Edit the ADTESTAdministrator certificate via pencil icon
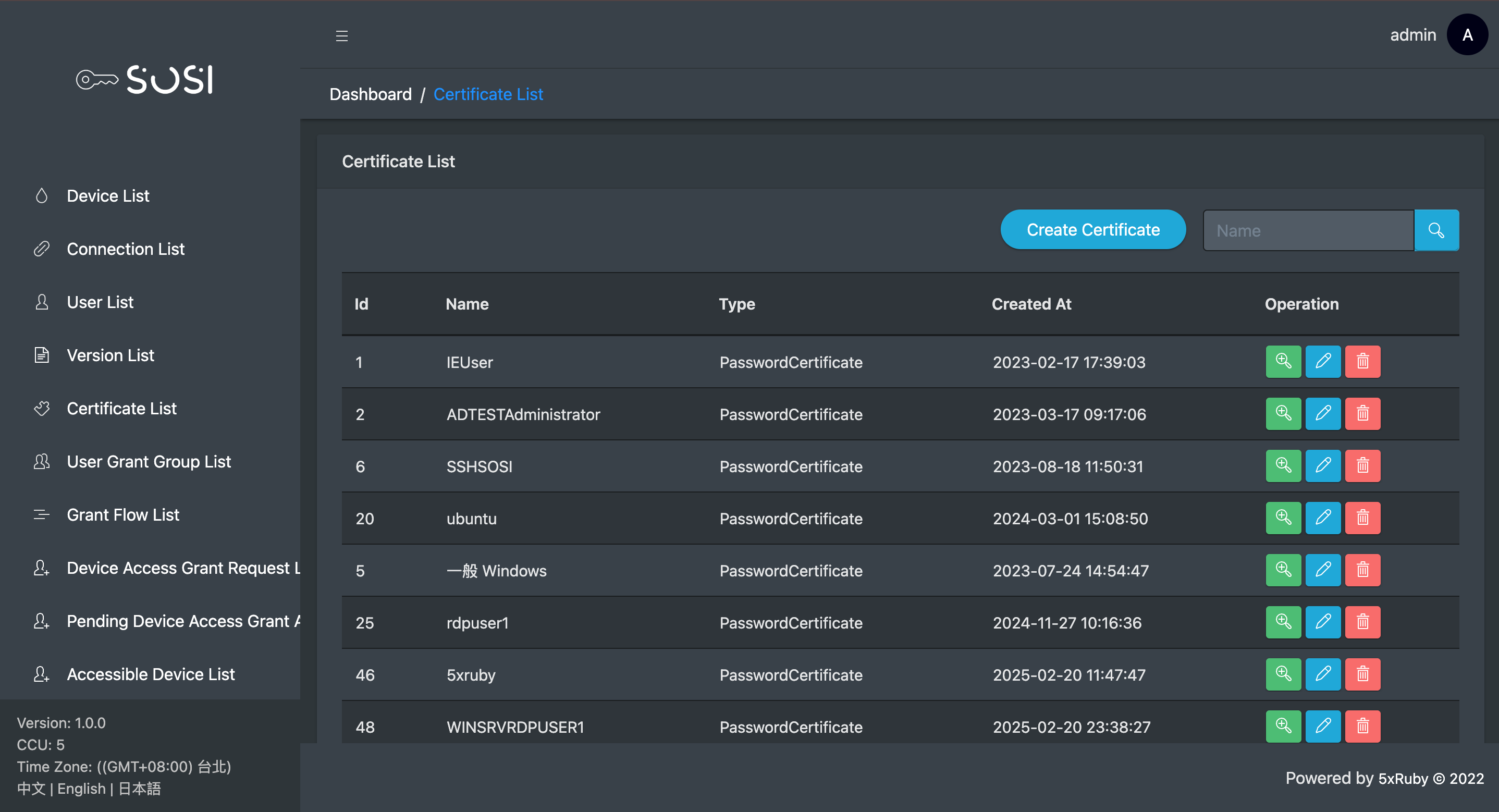The width and height of the screenshot is (1499, 812). click(1322, 414)
